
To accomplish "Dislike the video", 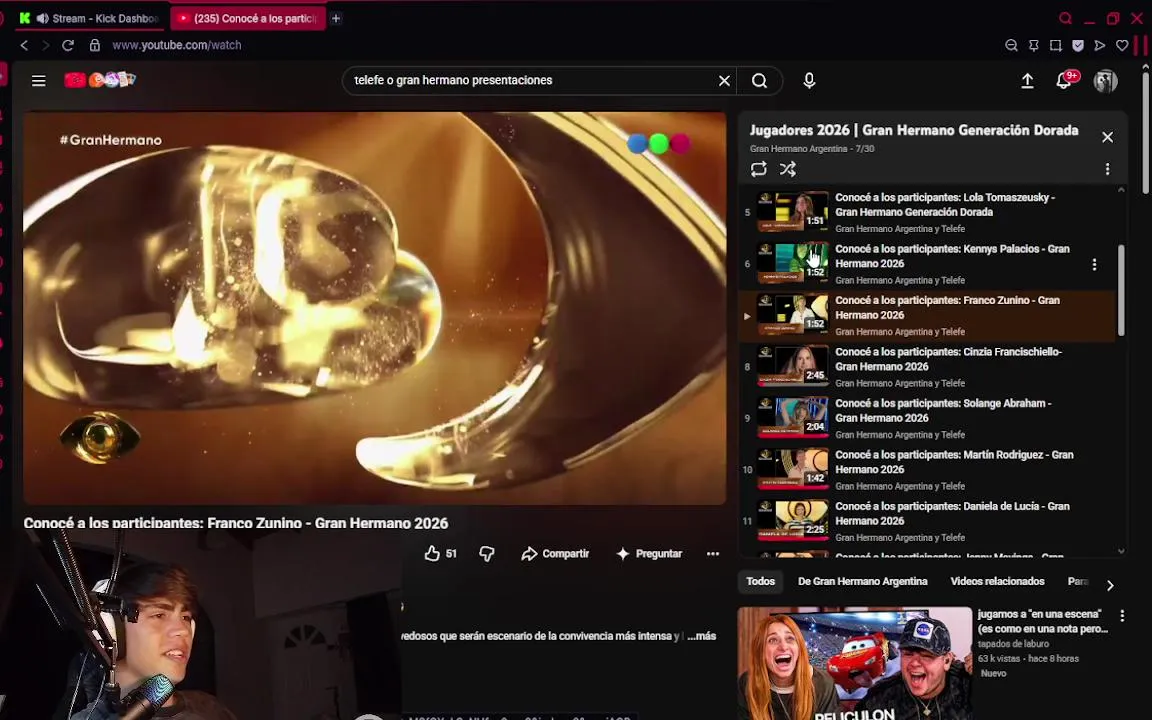I will coord(486,554).
